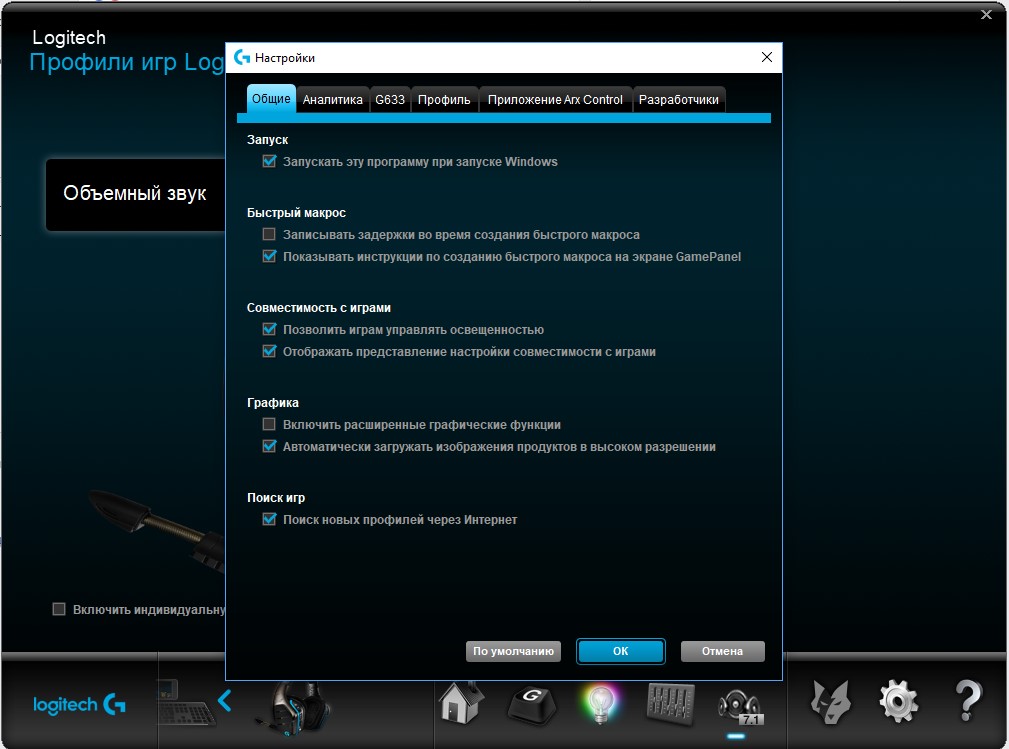The width and height of the screenshot is (1009, 749).
Task: Click the Запуск section heading
Action: pos(268,140)
